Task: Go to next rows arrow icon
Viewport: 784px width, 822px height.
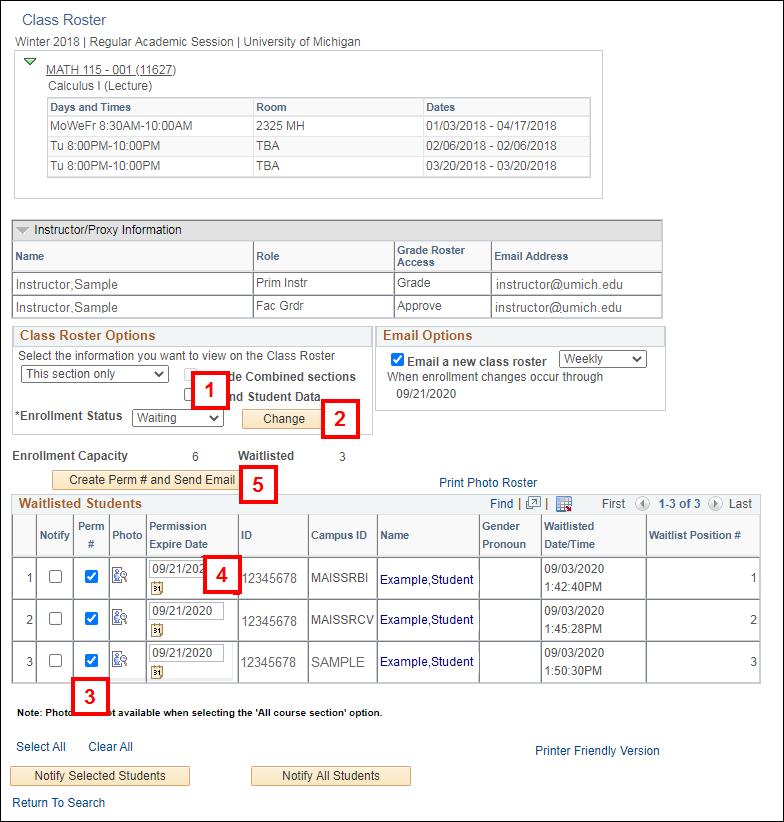Action: tap(716, 504)
